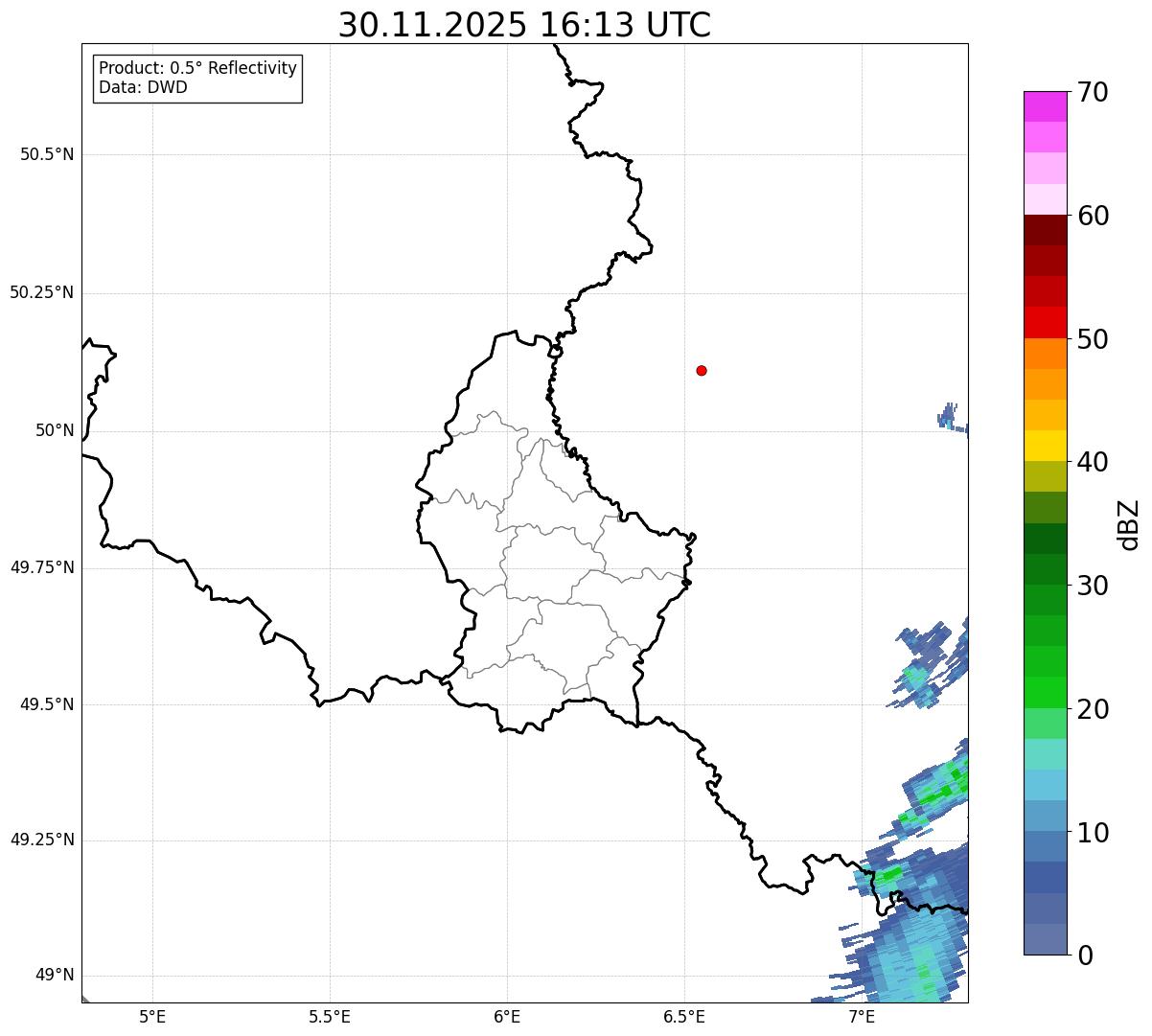Click the latitude label "49.75°N"

(42, 567)
